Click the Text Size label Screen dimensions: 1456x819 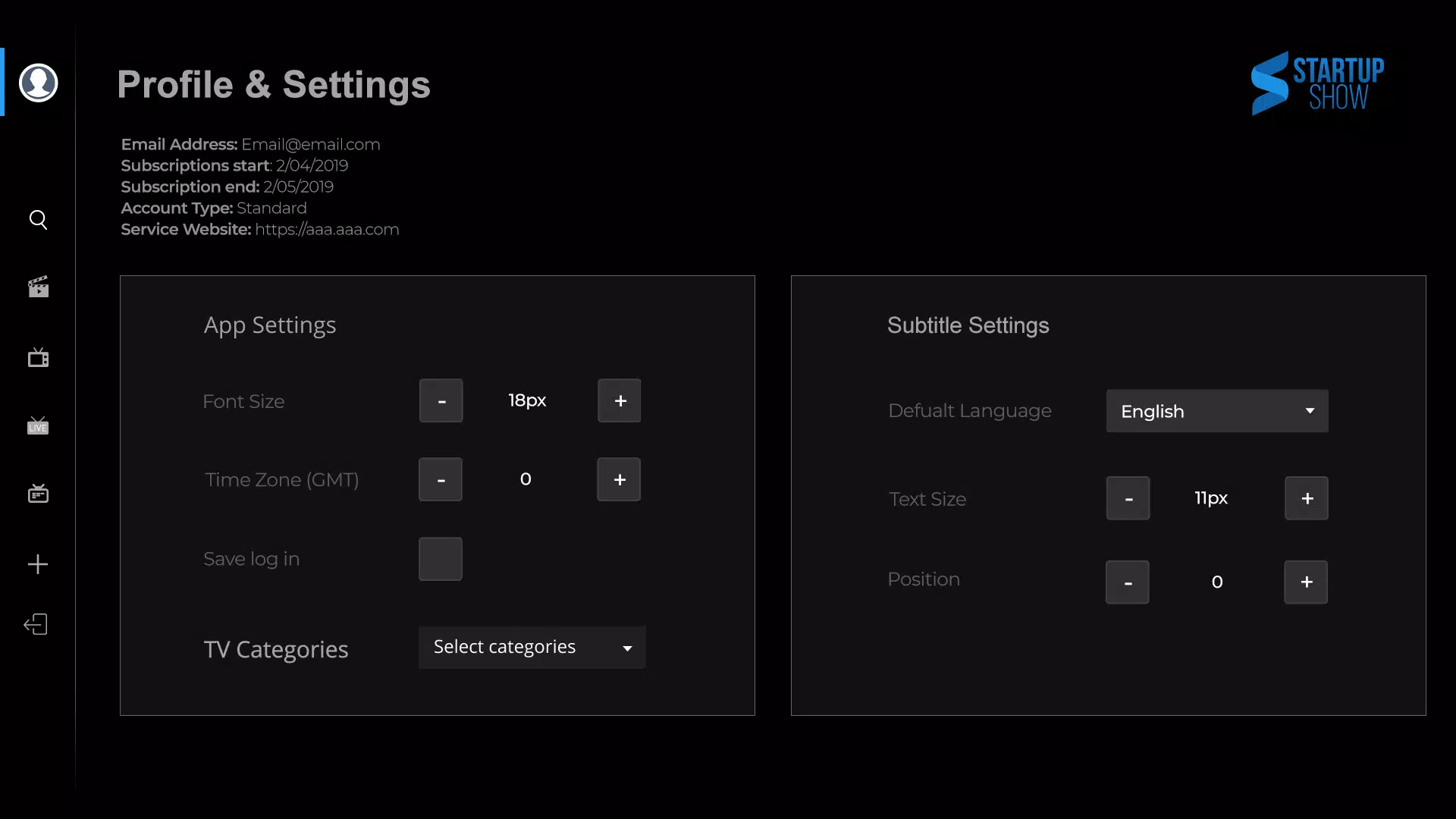(927, 499)
